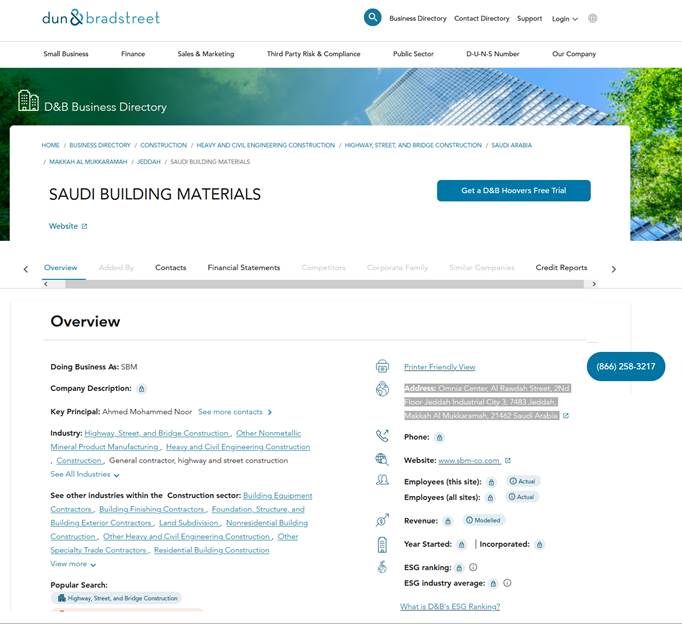Click the phone handset icon
Image resolution: width=682 pixels, height=624 pixels.
point(382,436)
